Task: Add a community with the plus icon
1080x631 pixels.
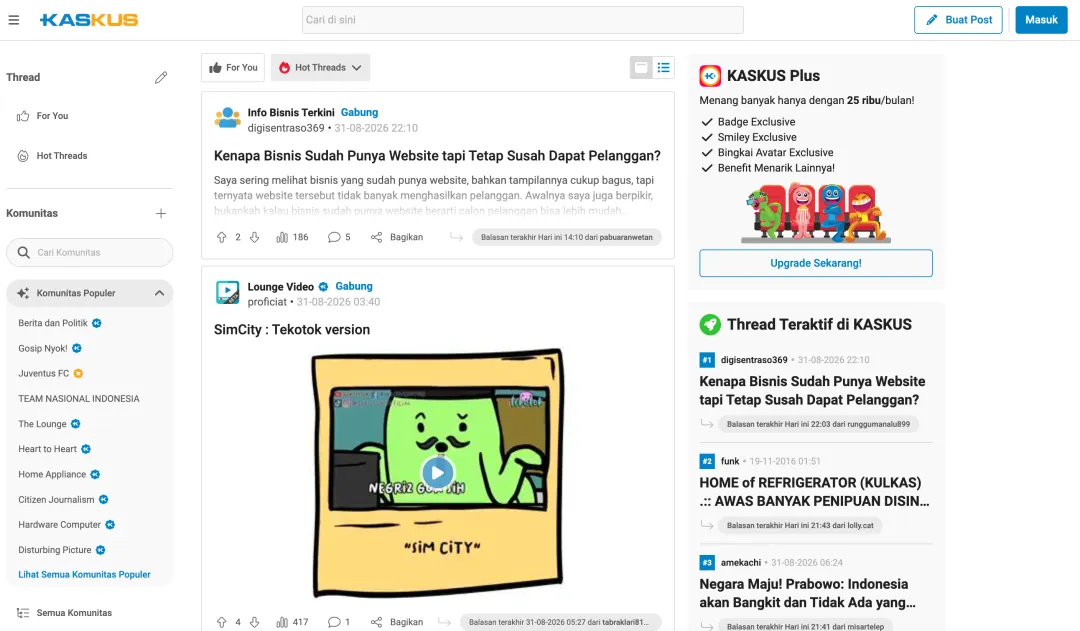Action: pyautogui.click(x=160, y=214)
